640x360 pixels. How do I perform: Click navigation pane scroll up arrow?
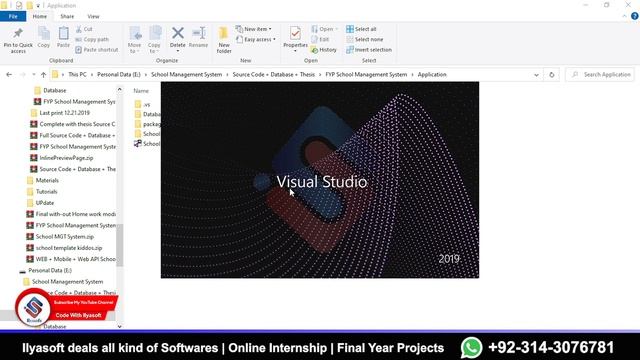[x=120, y=89]
